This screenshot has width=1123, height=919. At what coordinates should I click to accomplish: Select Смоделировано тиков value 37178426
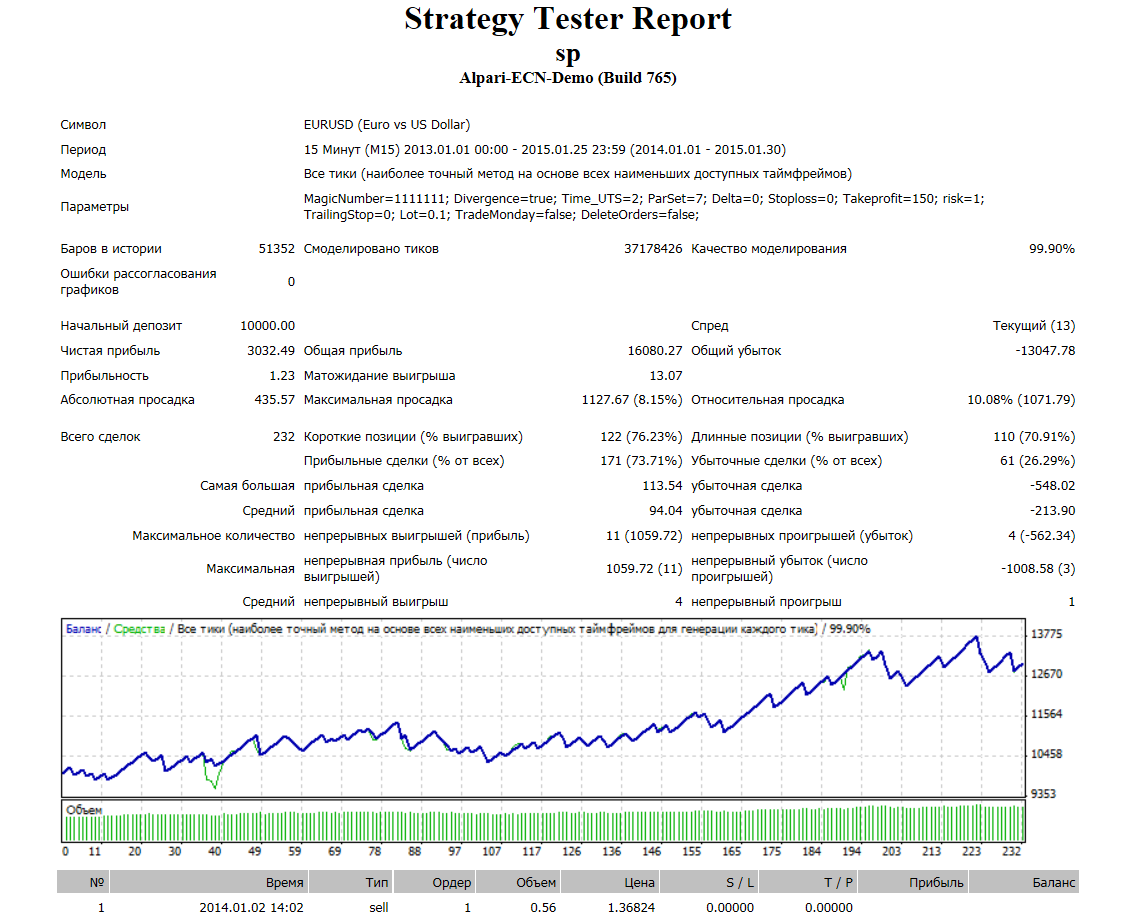653,249
